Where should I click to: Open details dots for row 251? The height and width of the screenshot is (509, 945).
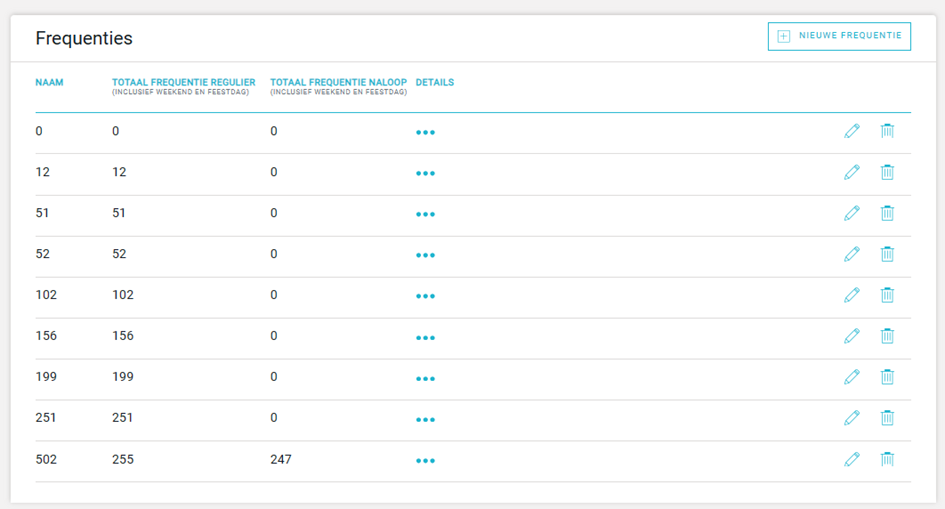[x=425, y=420]
